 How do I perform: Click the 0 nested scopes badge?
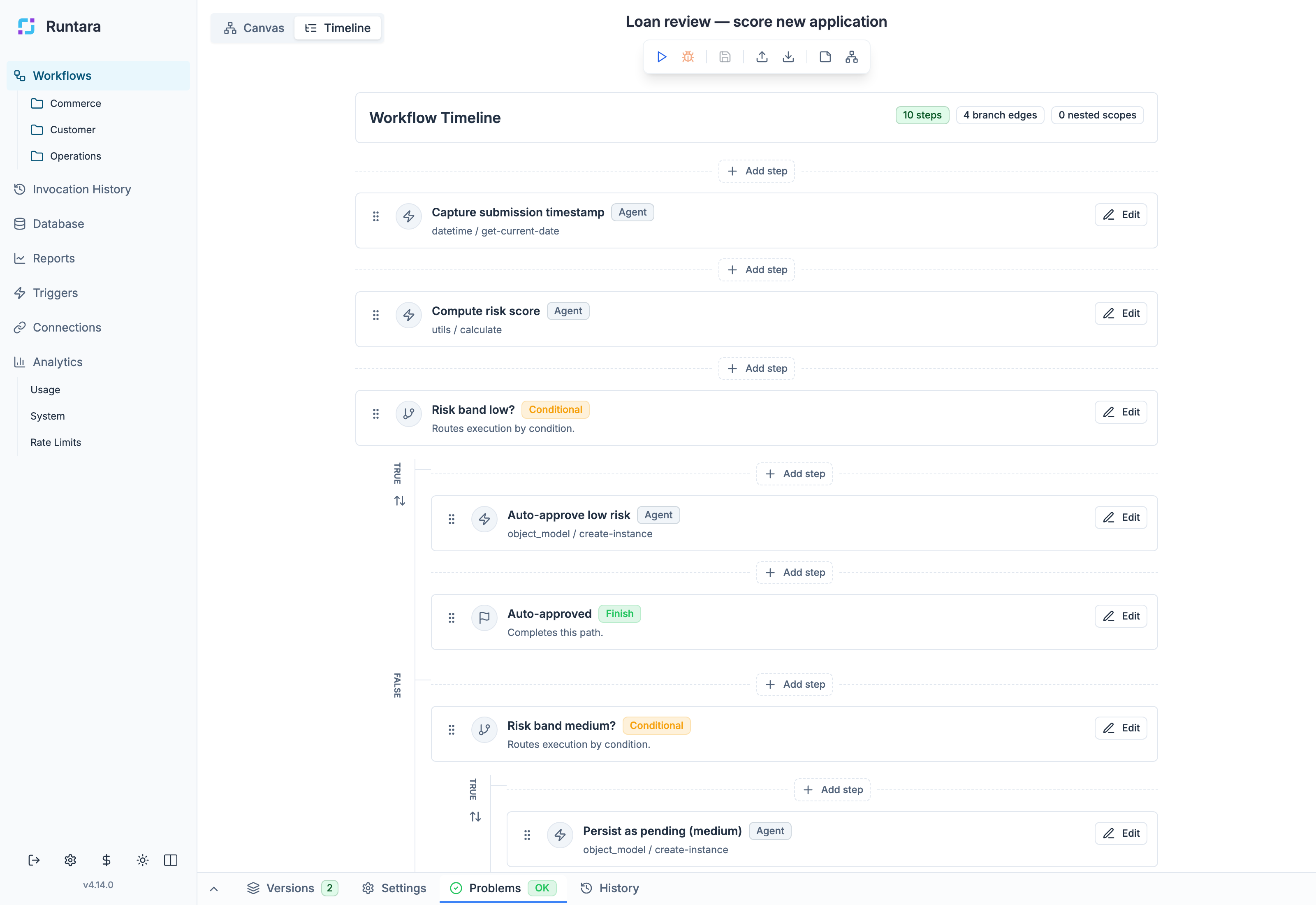tap(1097, 115)
